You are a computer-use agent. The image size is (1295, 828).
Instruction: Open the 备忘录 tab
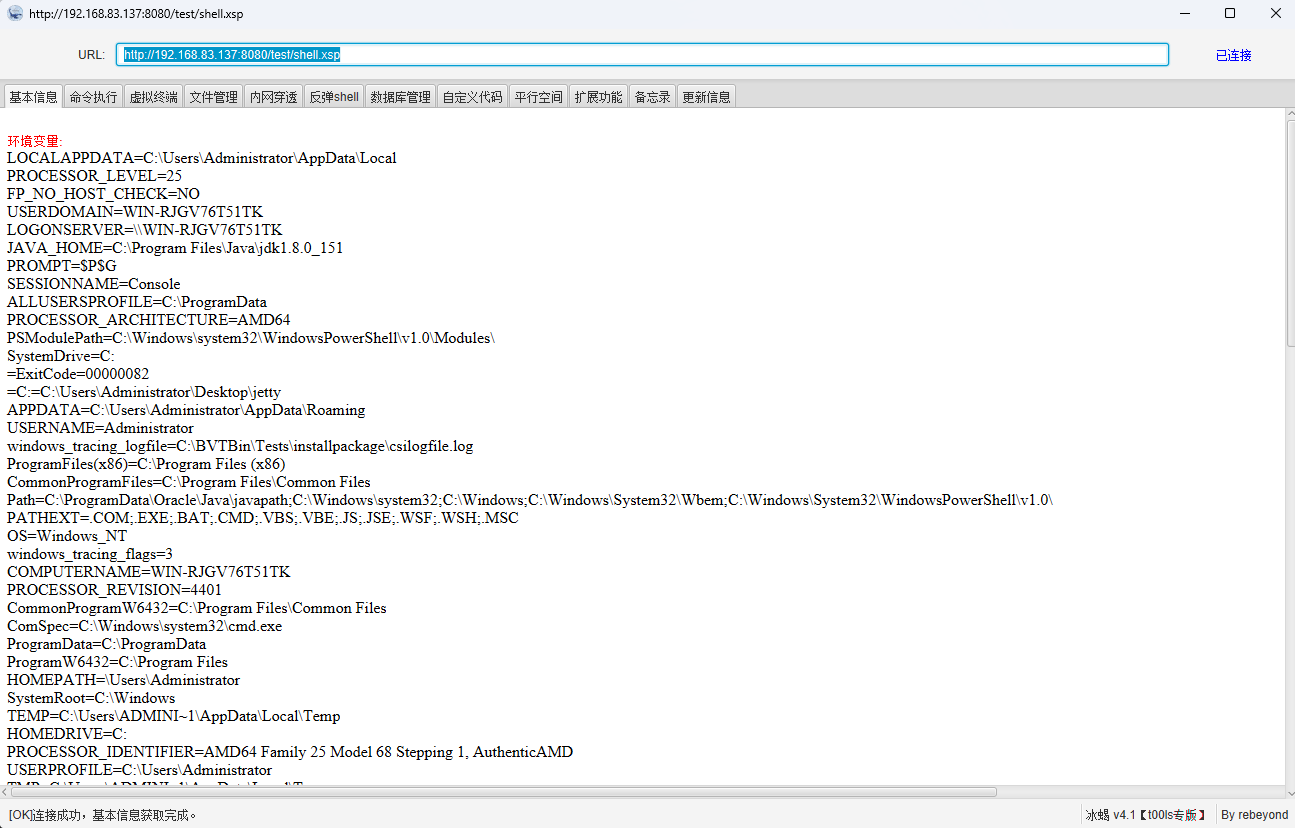[x=652, y=97]
